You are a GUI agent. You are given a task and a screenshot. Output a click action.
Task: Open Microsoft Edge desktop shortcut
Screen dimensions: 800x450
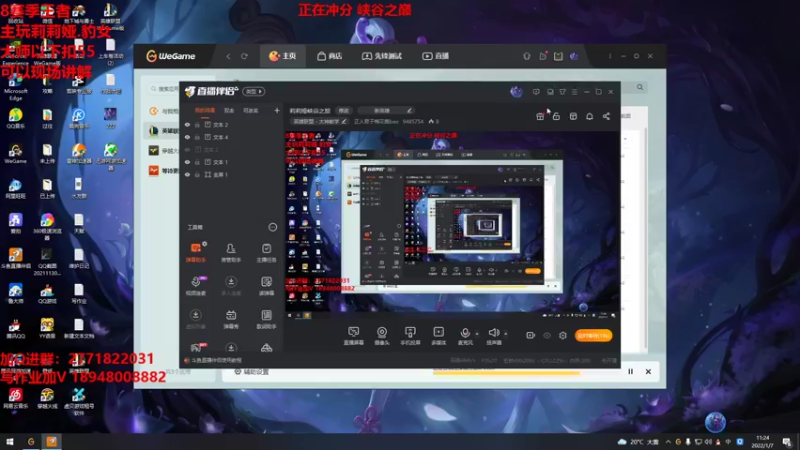15,85
